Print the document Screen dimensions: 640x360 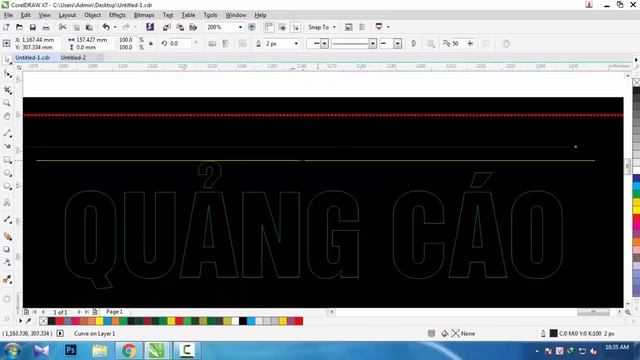[46, 27]
